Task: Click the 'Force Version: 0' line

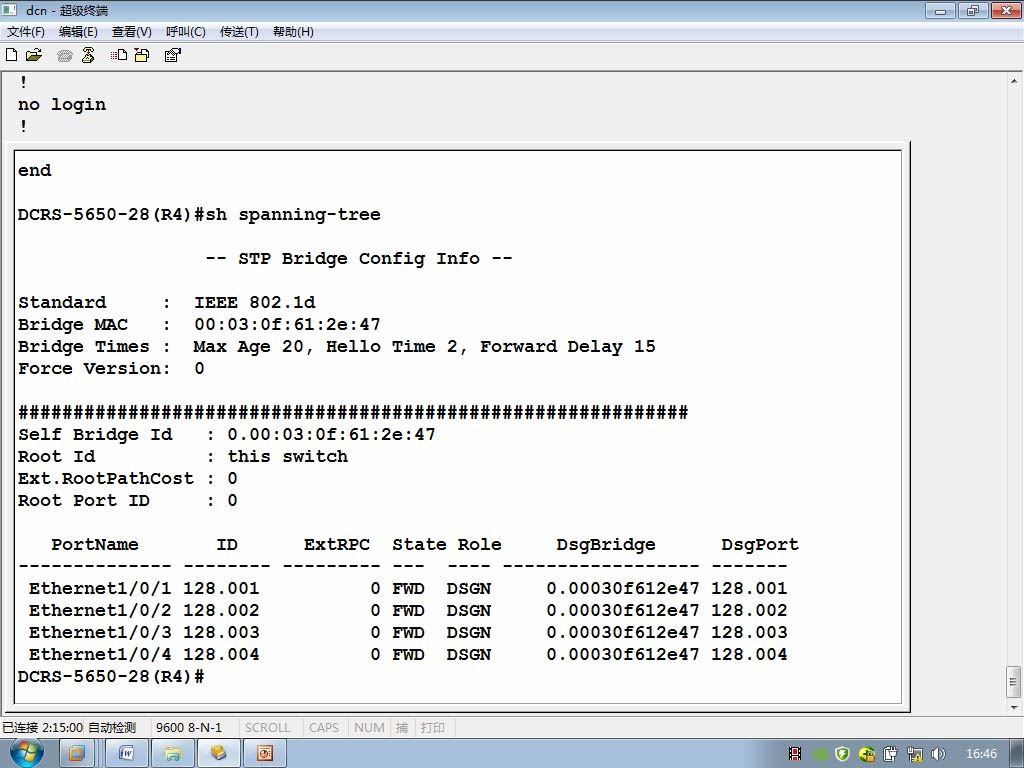Action: coord(111,368)
